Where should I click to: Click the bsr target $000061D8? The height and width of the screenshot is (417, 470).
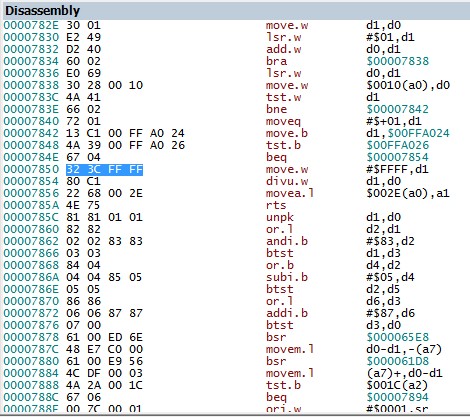pyautogui.click(x=397, y=361)
